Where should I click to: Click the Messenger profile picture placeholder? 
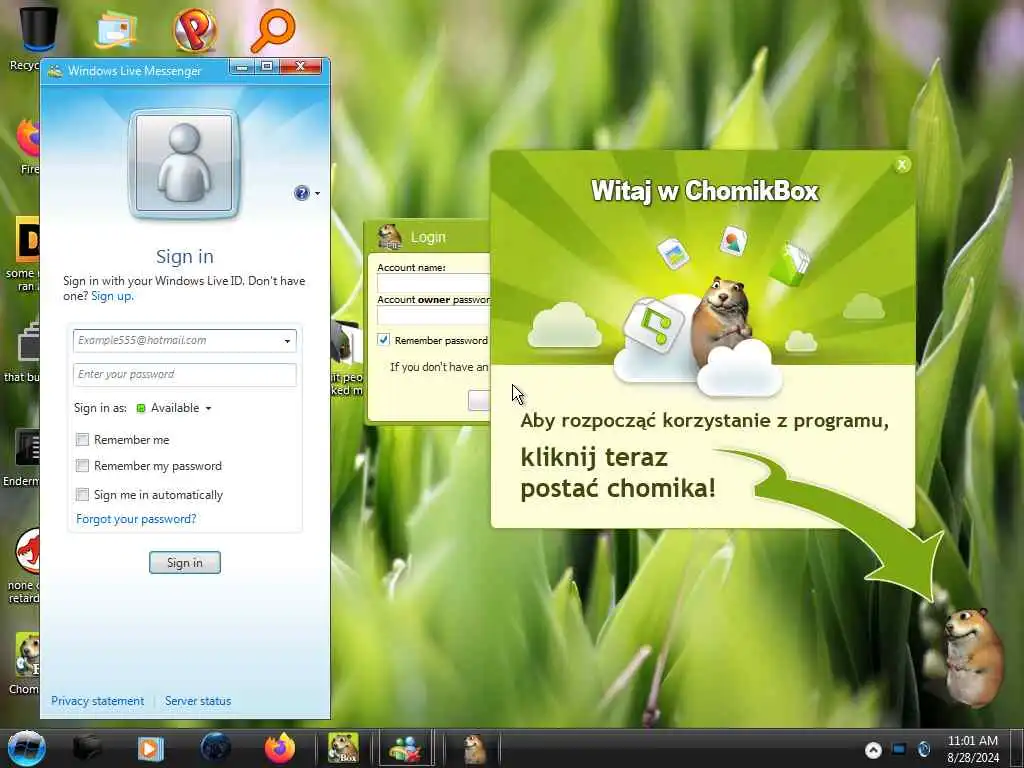pyautogui.click(x=184, y=163)
